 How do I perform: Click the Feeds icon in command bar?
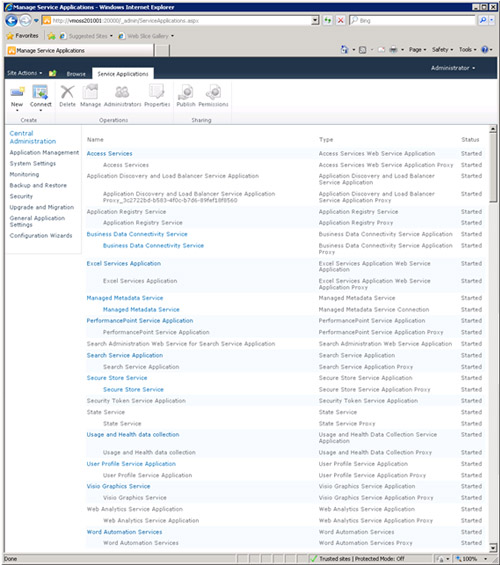(362, 50)
